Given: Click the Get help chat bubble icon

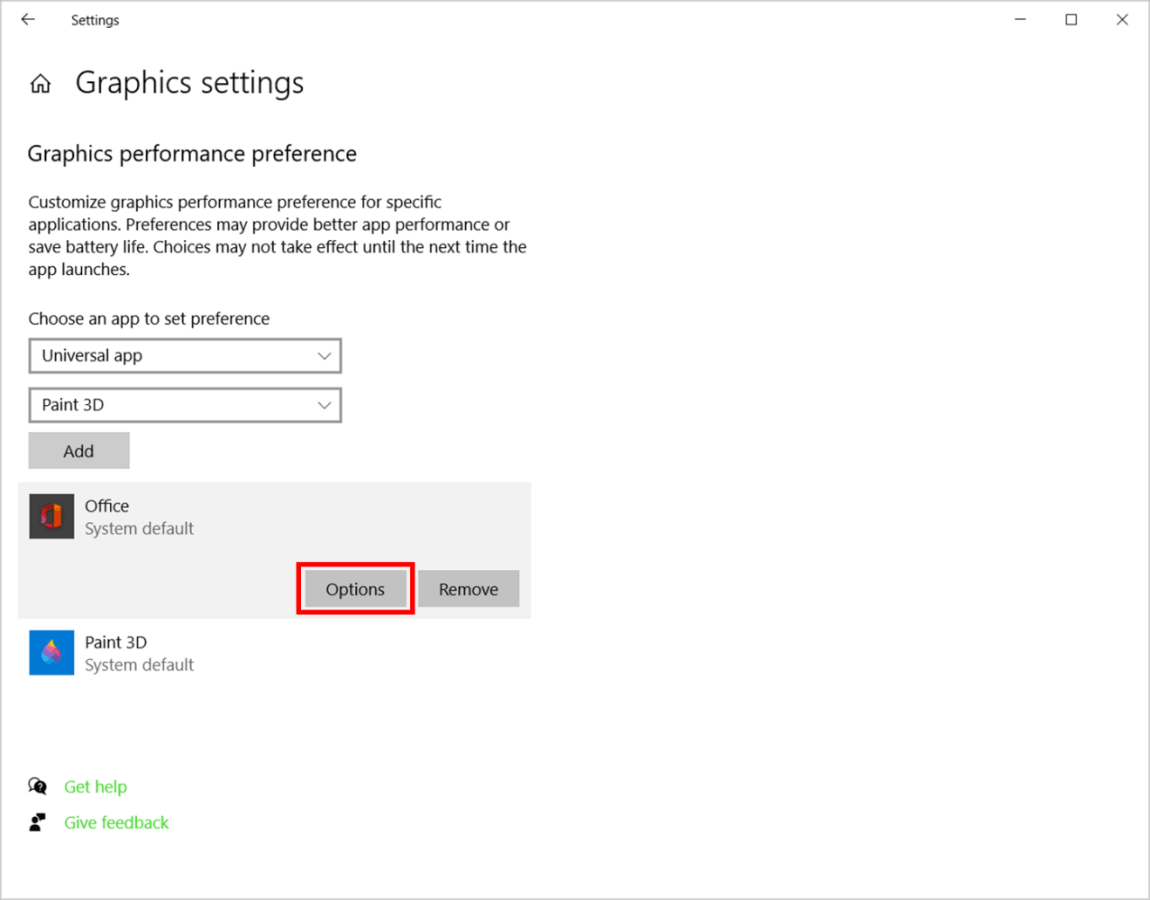Looking at the screenshot, I should tap(37, 786).
